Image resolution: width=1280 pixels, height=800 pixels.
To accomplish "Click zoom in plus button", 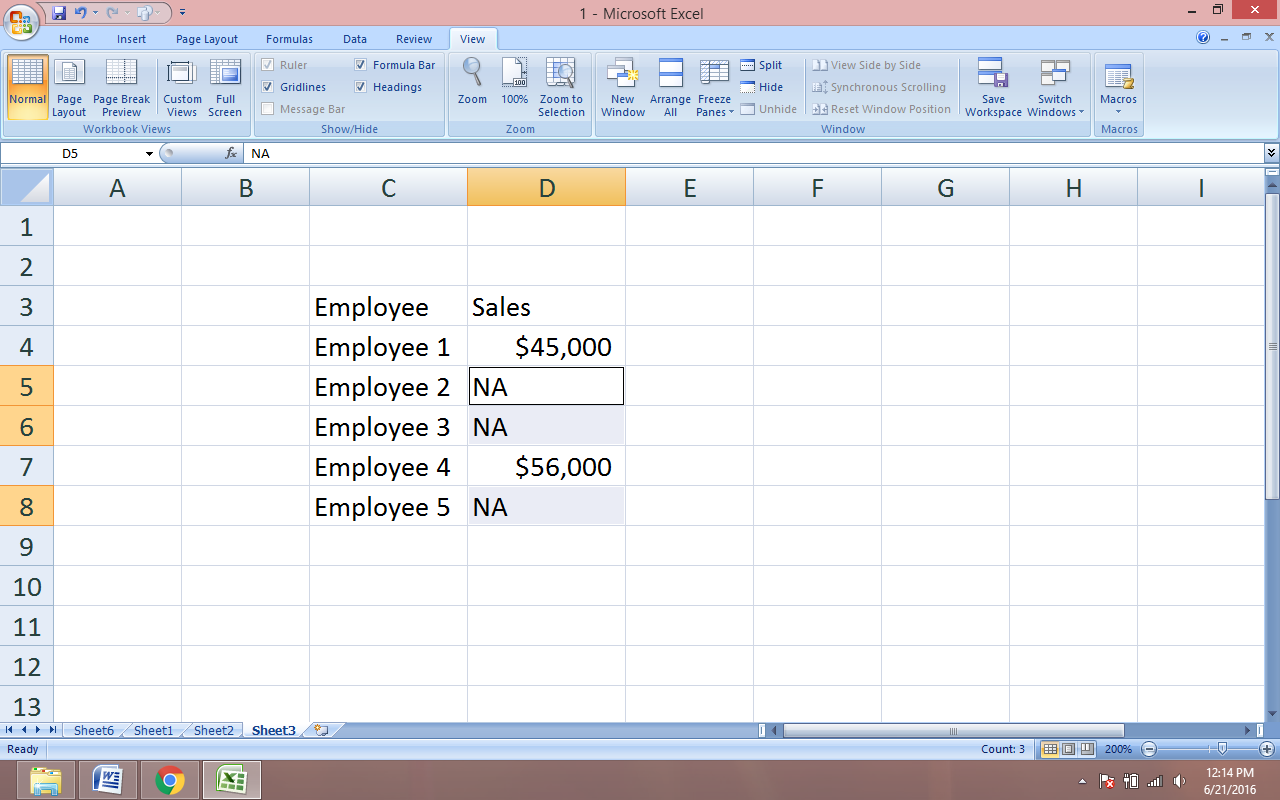I will 1266,749.
